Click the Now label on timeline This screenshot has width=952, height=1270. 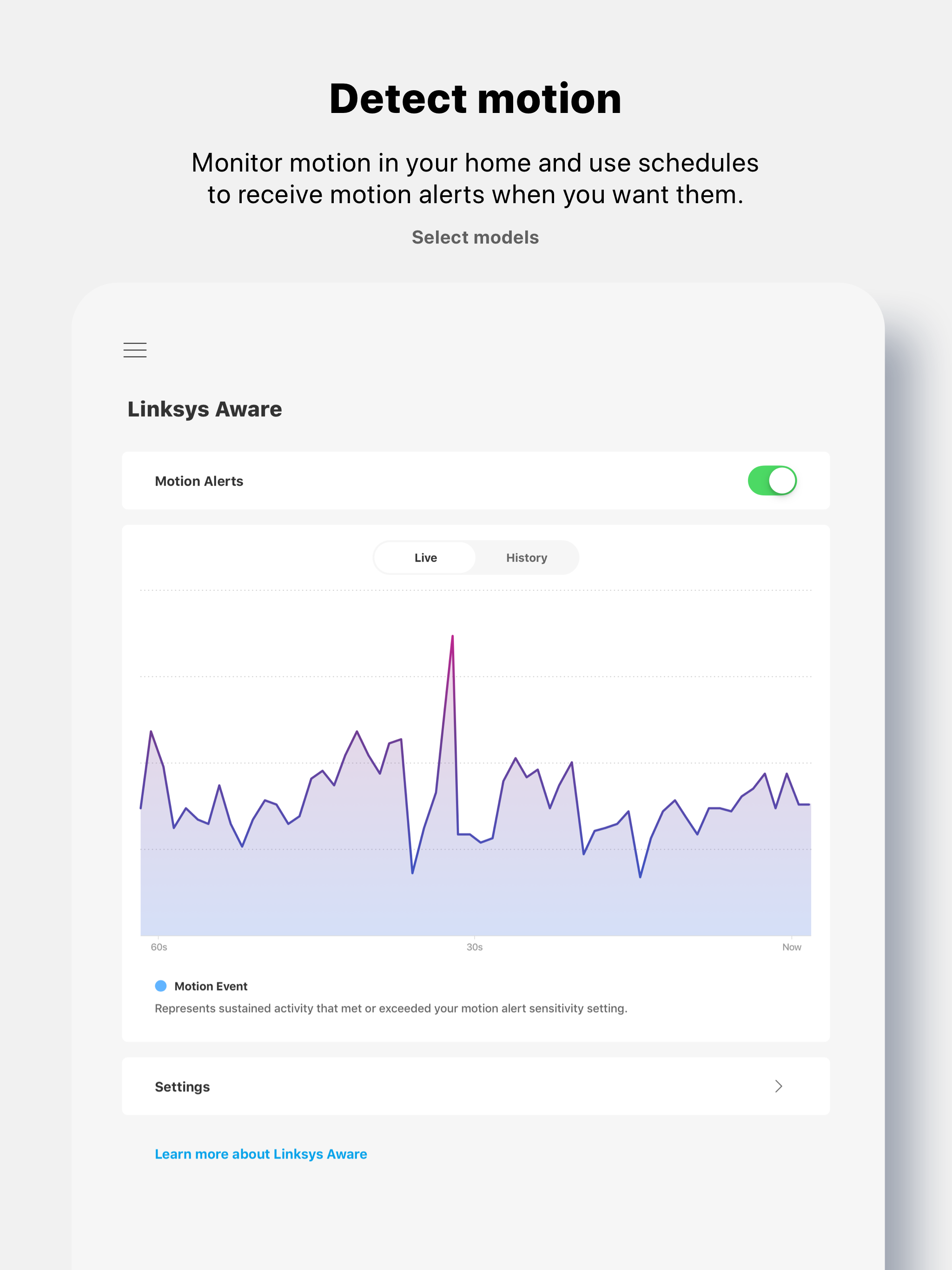(x=792, y=947)
